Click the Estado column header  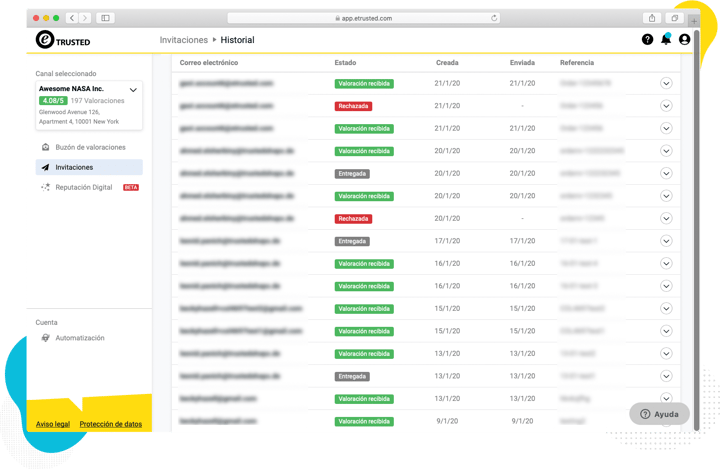click(x=345, y=62)
